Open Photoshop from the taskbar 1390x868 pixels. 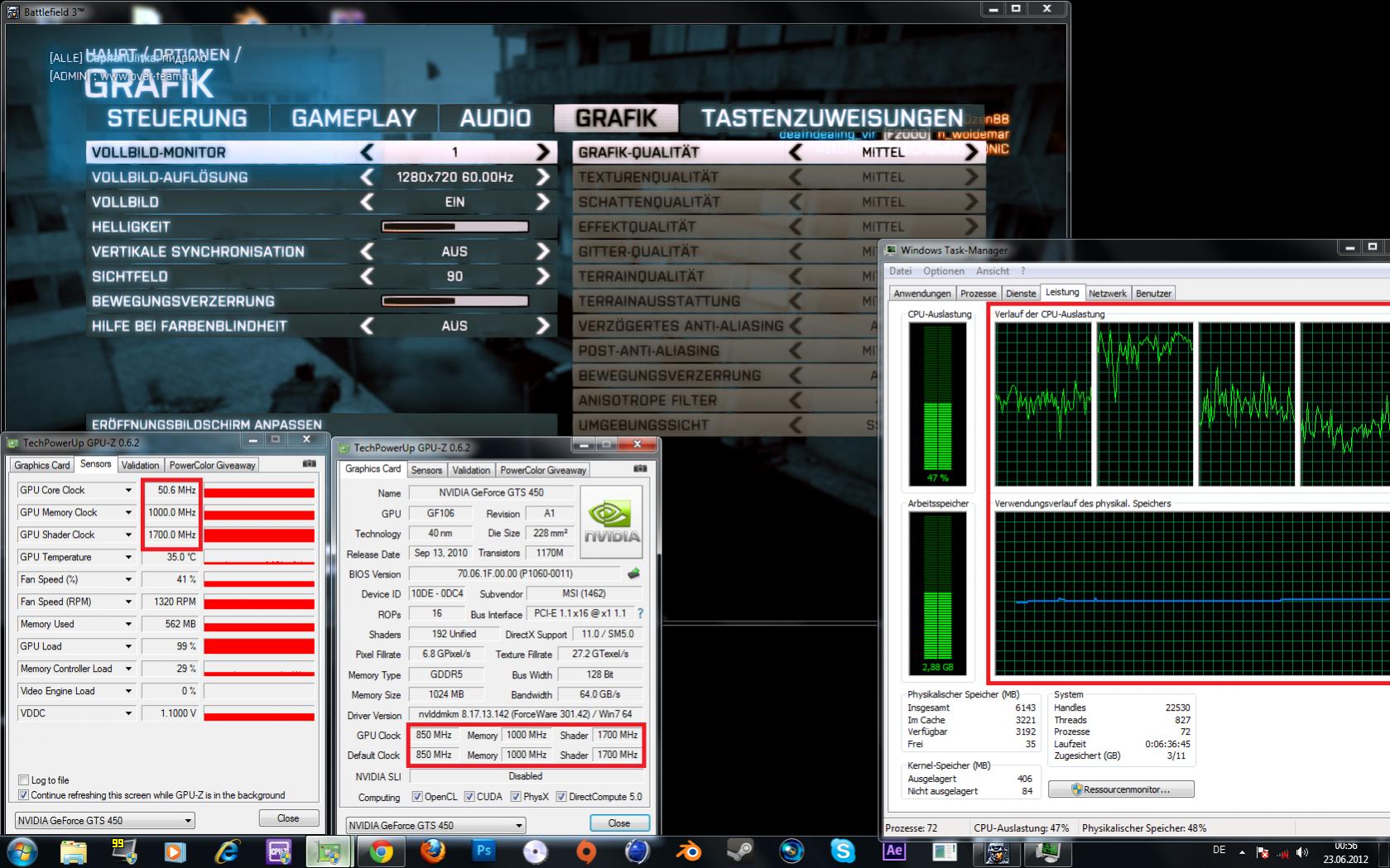(x=483, y=851)
